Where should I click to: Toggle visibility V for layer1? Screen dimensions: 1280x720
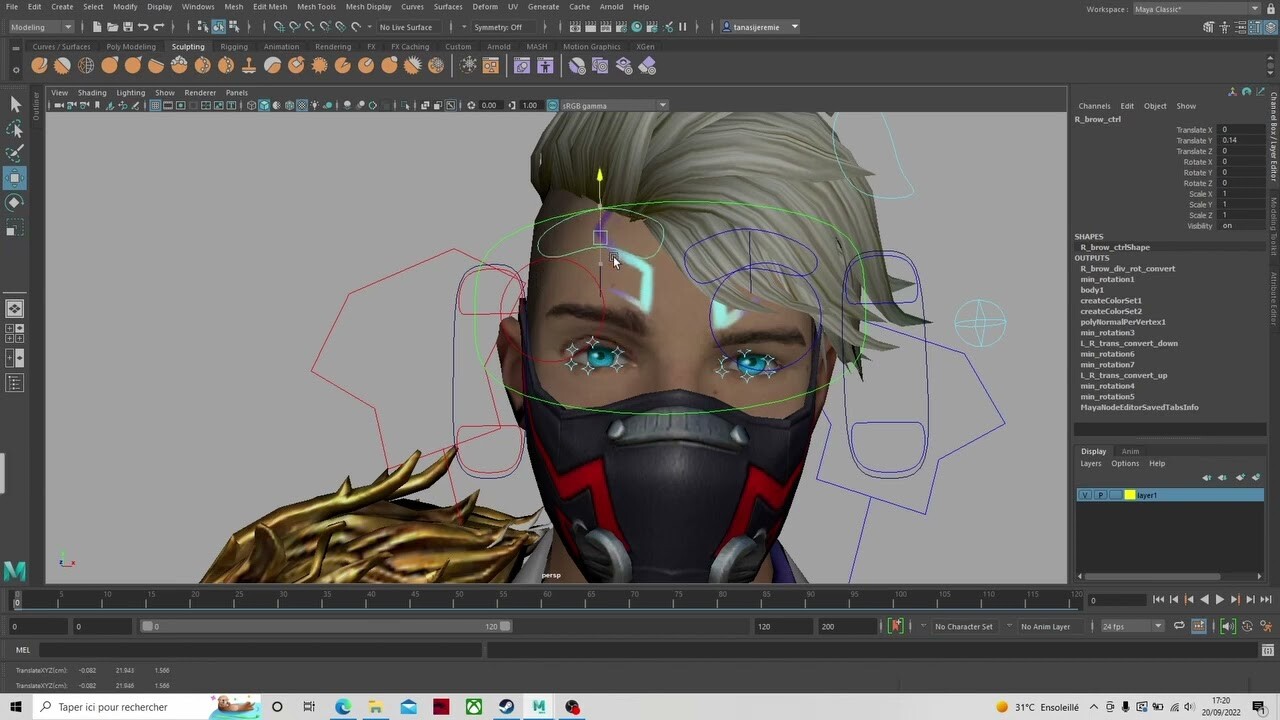(1085, 494)
